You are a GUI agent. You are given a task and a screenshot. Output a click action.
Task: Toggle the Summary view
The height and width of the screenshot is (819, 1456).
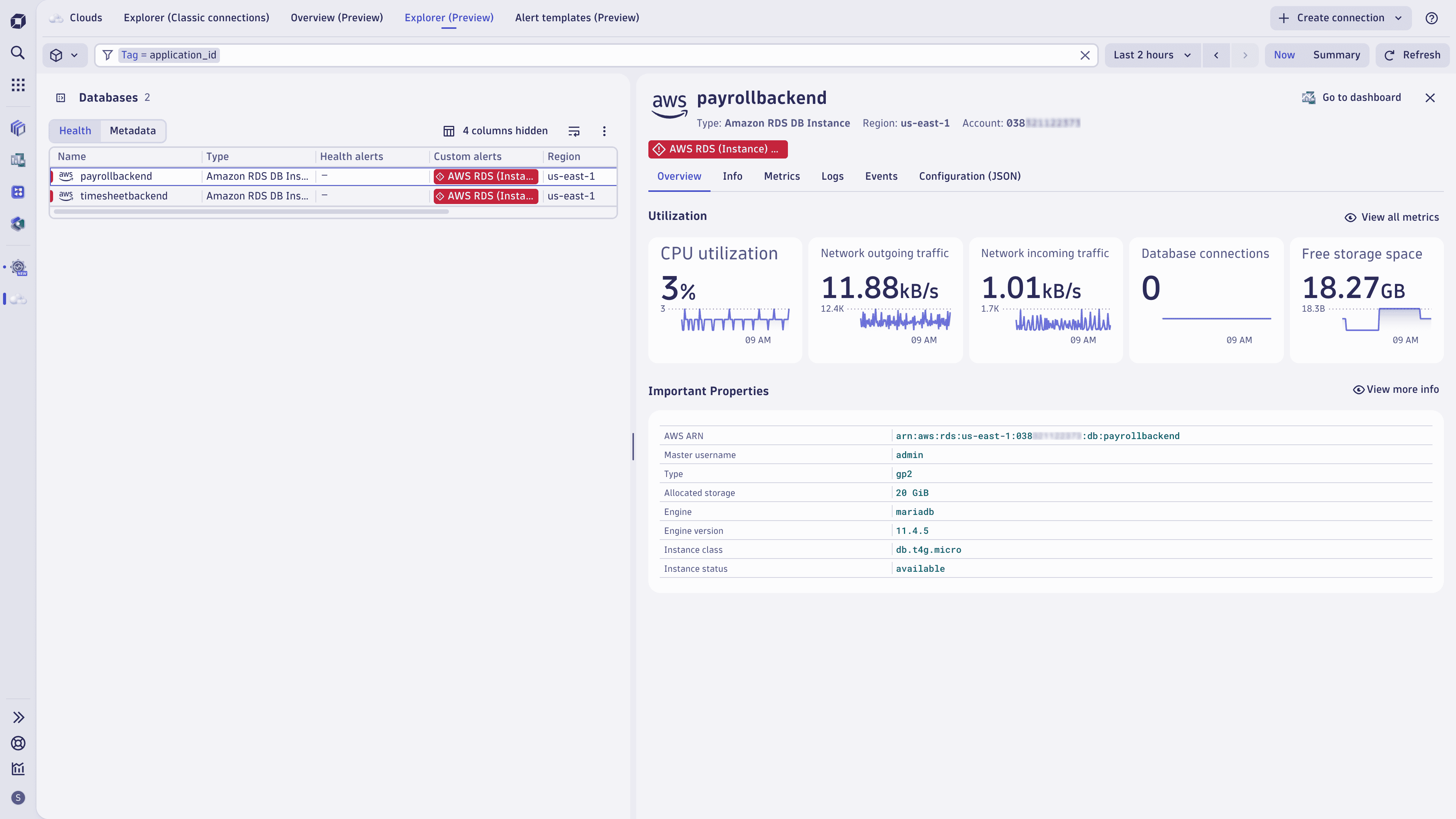click(1336, 55)
